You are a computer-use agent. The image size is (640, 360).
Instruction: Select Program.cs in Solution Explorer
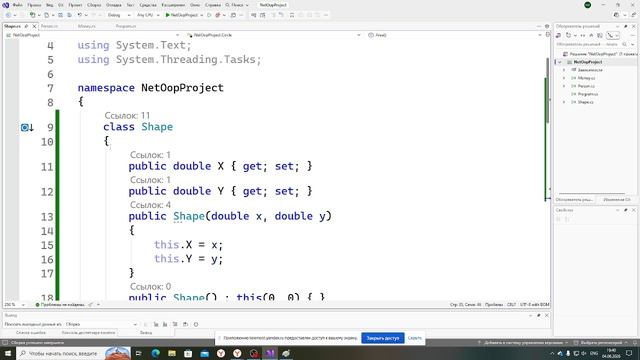(x=588, y=94)
